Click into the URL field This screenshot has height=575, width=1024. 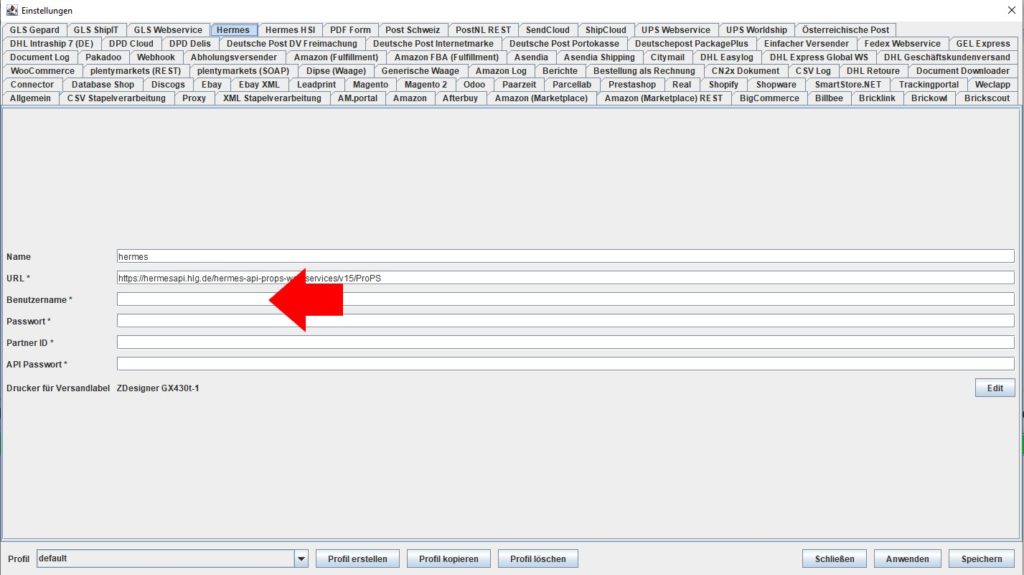566,278
